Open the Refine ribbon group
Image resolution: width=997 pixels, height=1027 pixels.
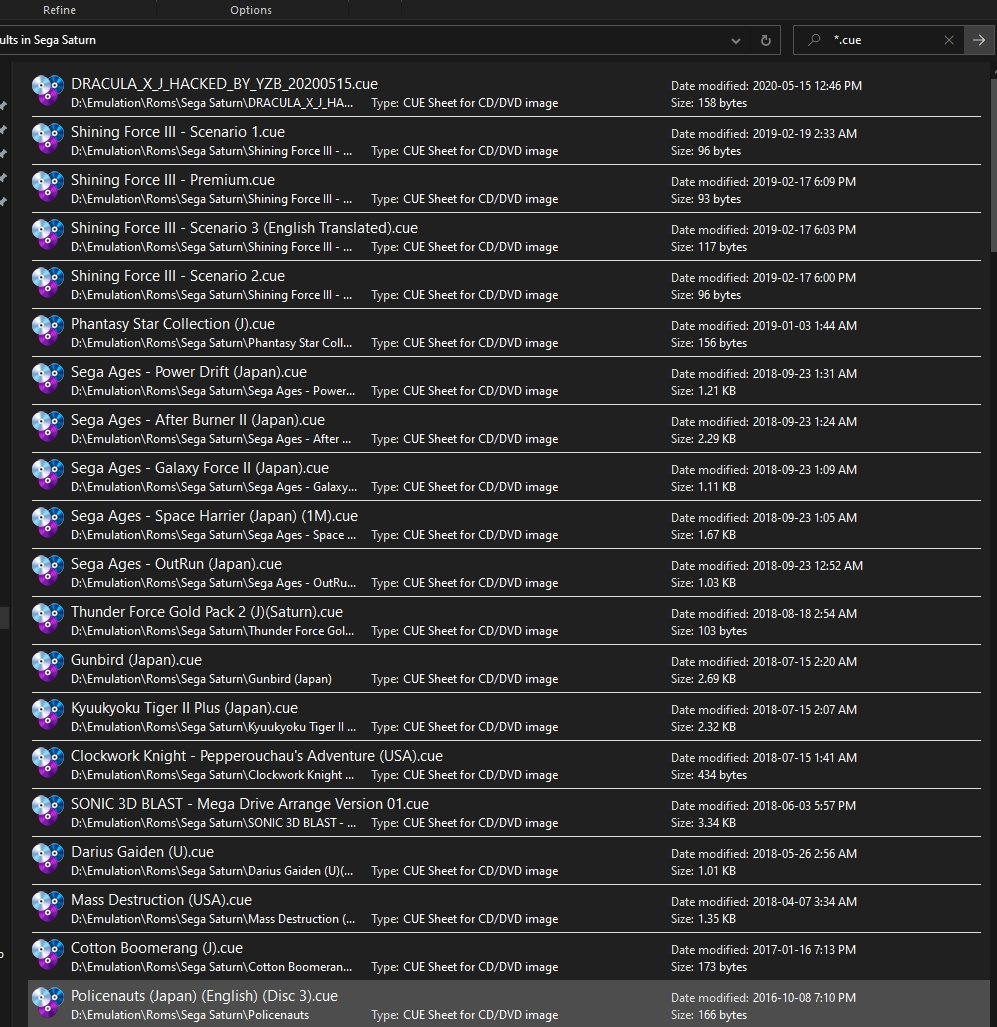[59, 10]
